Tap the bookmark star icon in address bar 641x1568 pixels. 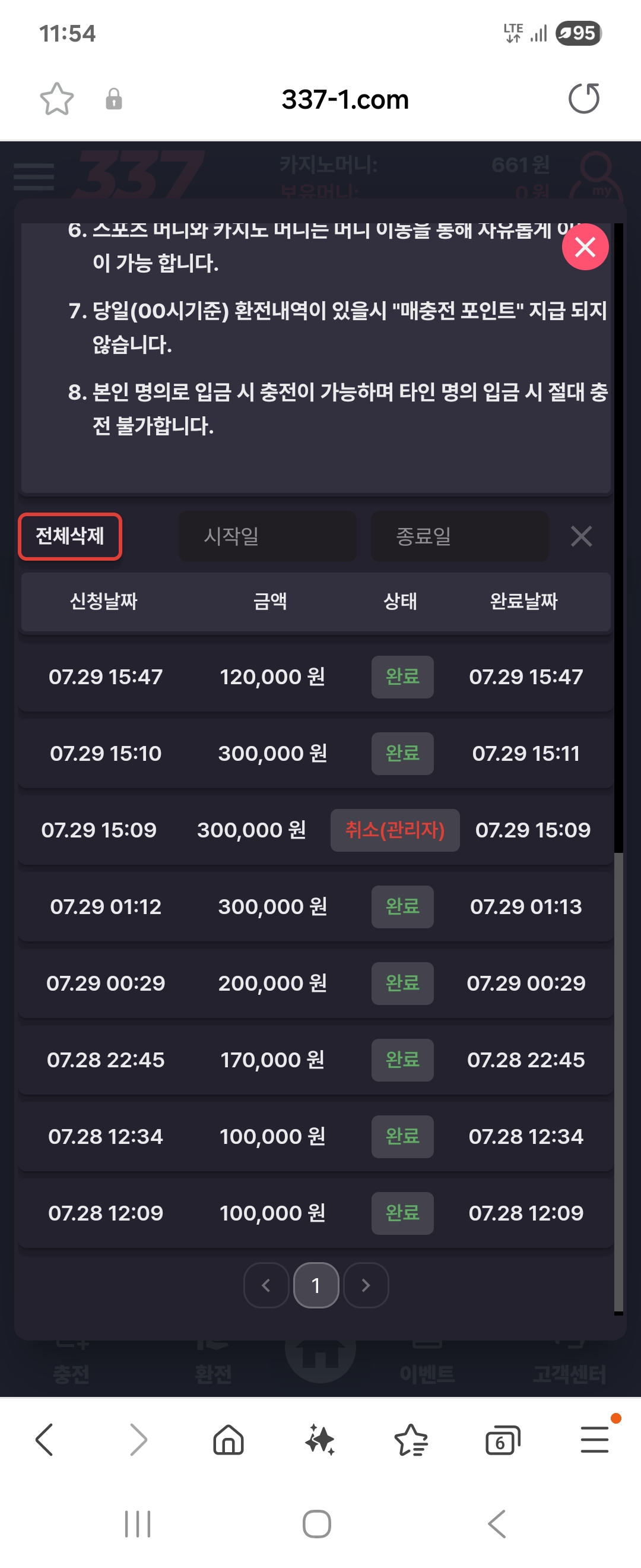tap(56, 99)
